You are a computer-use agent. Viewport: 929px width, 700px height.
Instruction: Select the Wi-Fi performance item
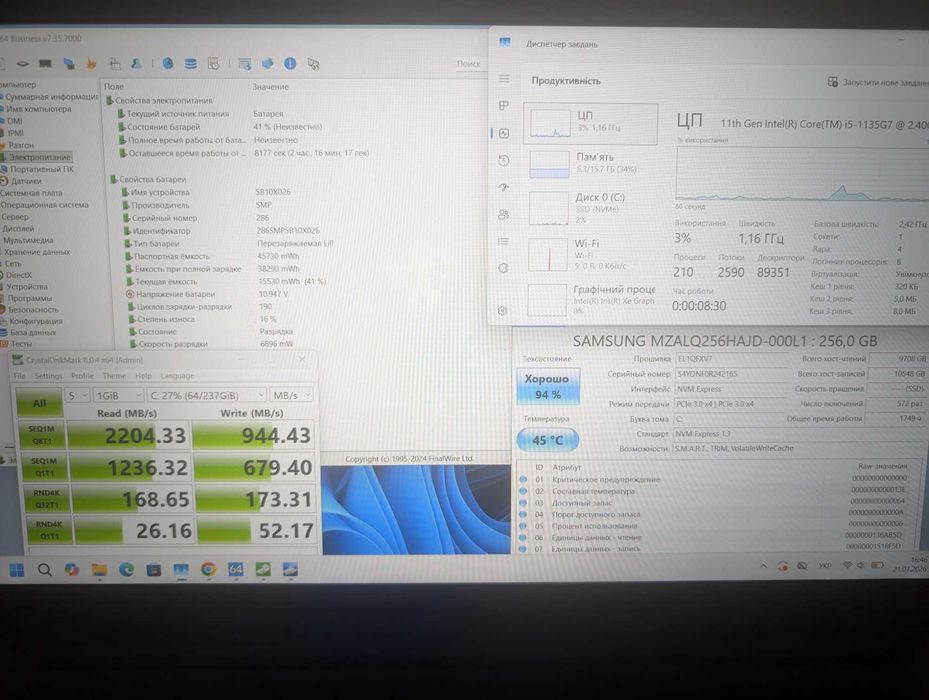coord(591,254)
